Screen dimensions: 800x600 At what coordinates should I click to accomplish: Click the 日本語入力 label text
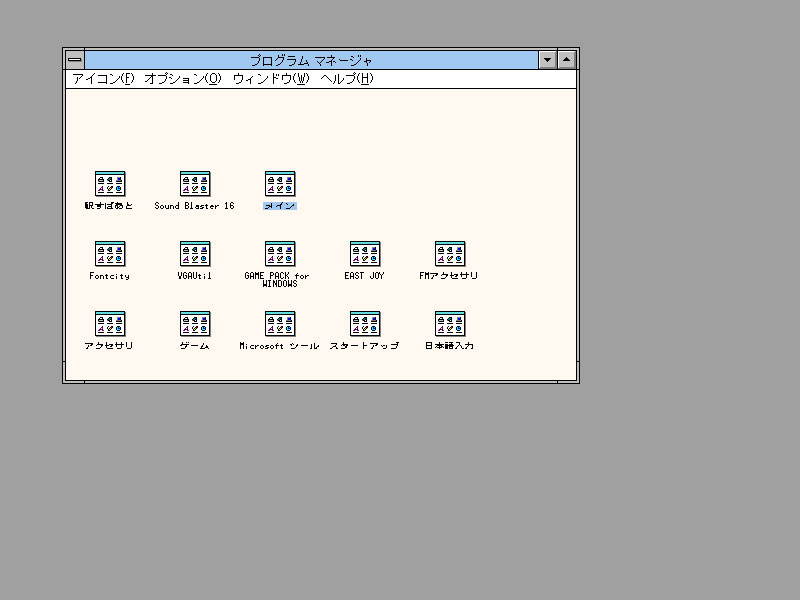(449, 345)
